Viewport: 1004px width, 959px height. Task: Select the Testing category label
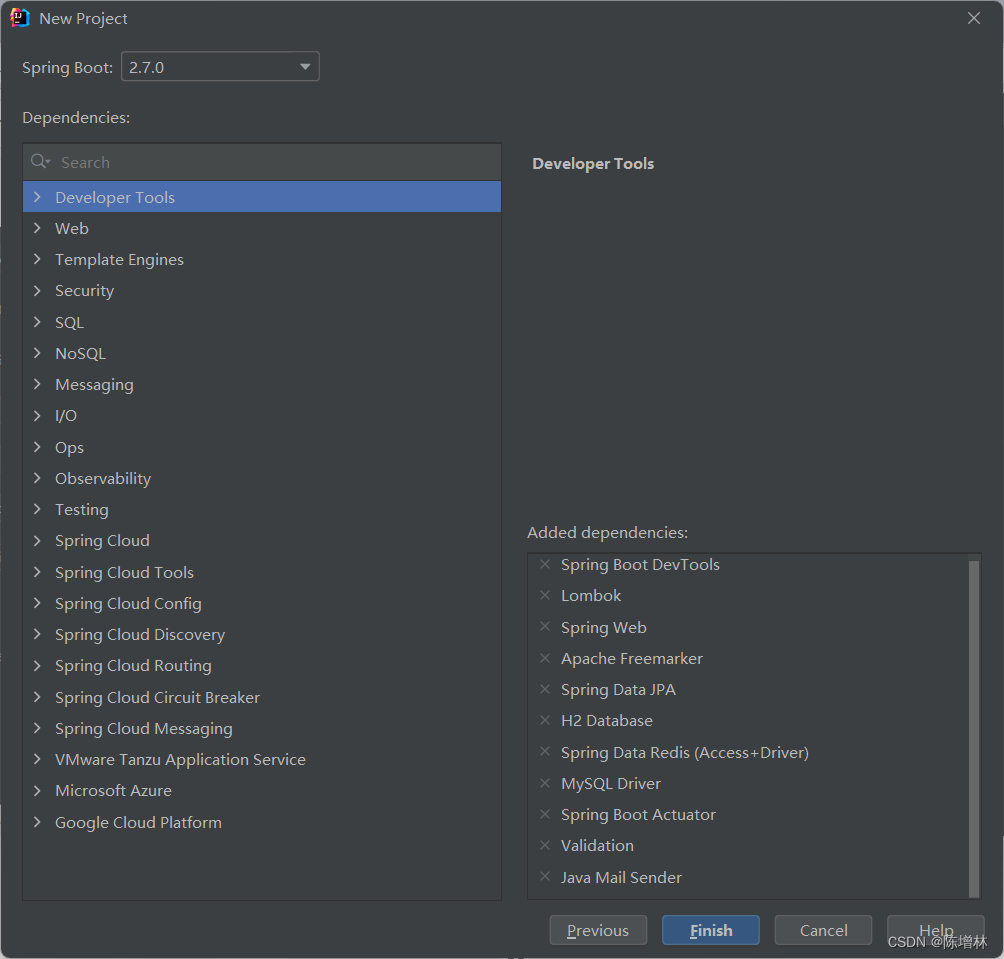pyautogui.click(x=82, y=510)
